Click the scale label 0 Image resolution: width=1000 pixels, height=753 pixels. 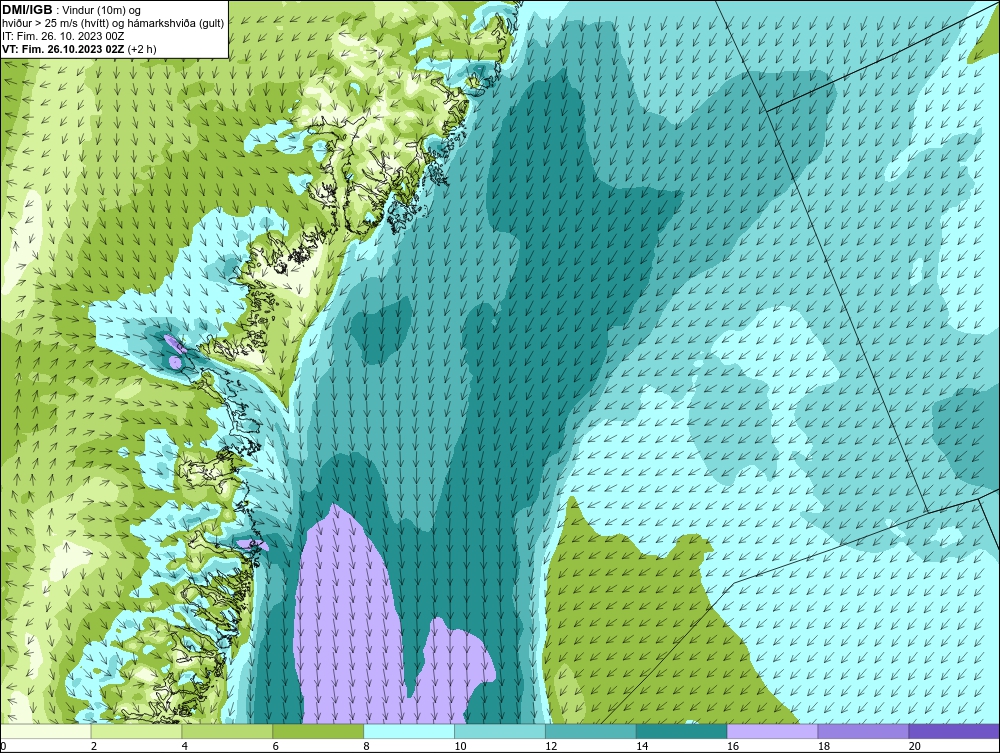point(3,746)
